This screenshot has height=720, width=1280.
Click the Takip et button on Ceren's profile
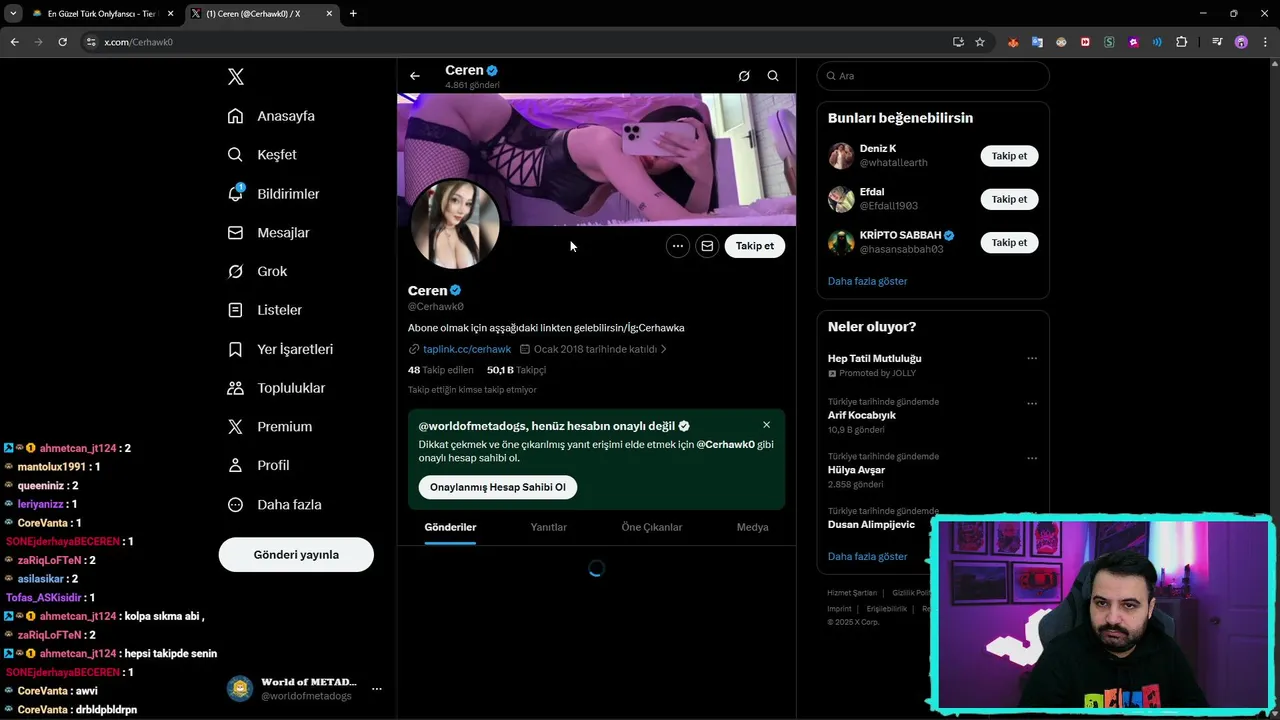(755, 246)
